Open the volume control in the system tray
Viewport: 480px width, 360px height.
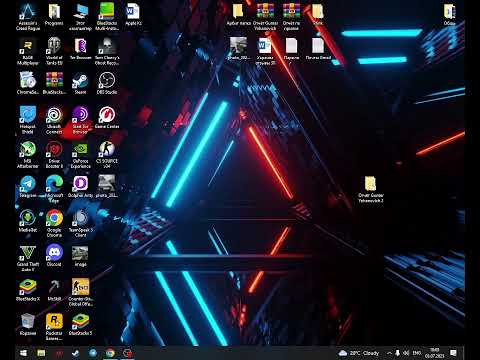click(x=406, y=353)
